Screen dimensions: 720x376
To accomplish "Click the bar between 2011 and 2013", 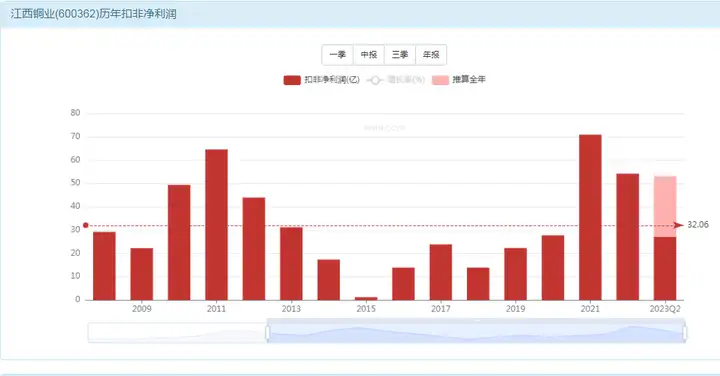I will tap(254, 249).
